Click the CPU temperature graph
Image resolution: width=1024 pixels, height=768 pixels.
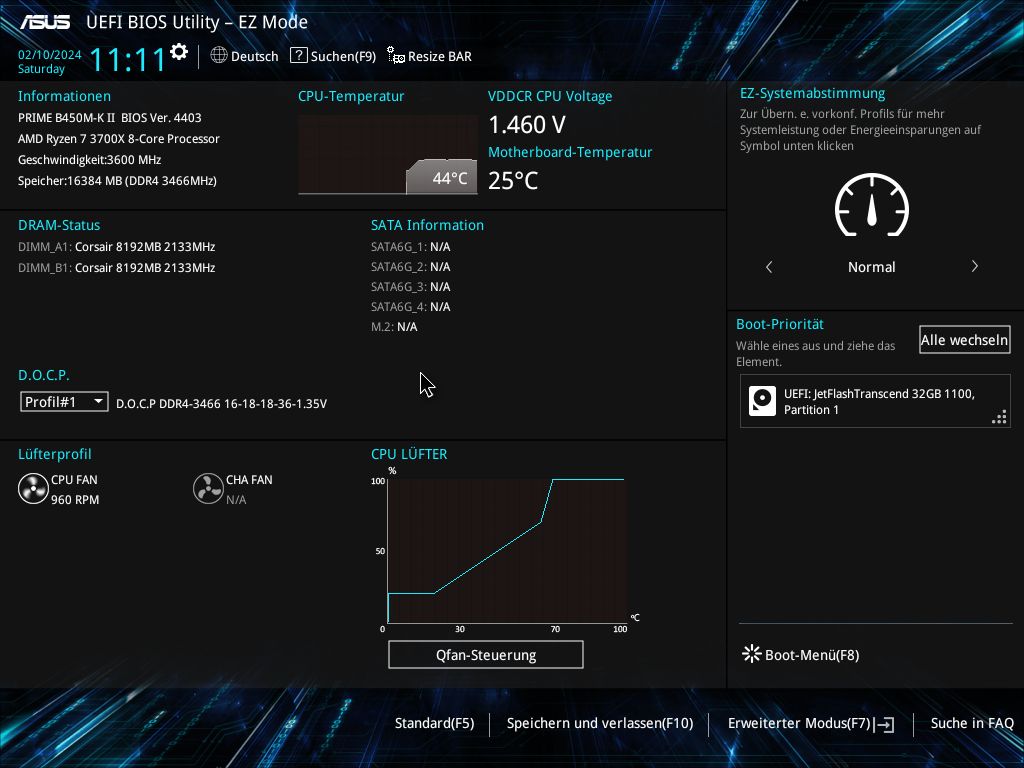point(388,155)
